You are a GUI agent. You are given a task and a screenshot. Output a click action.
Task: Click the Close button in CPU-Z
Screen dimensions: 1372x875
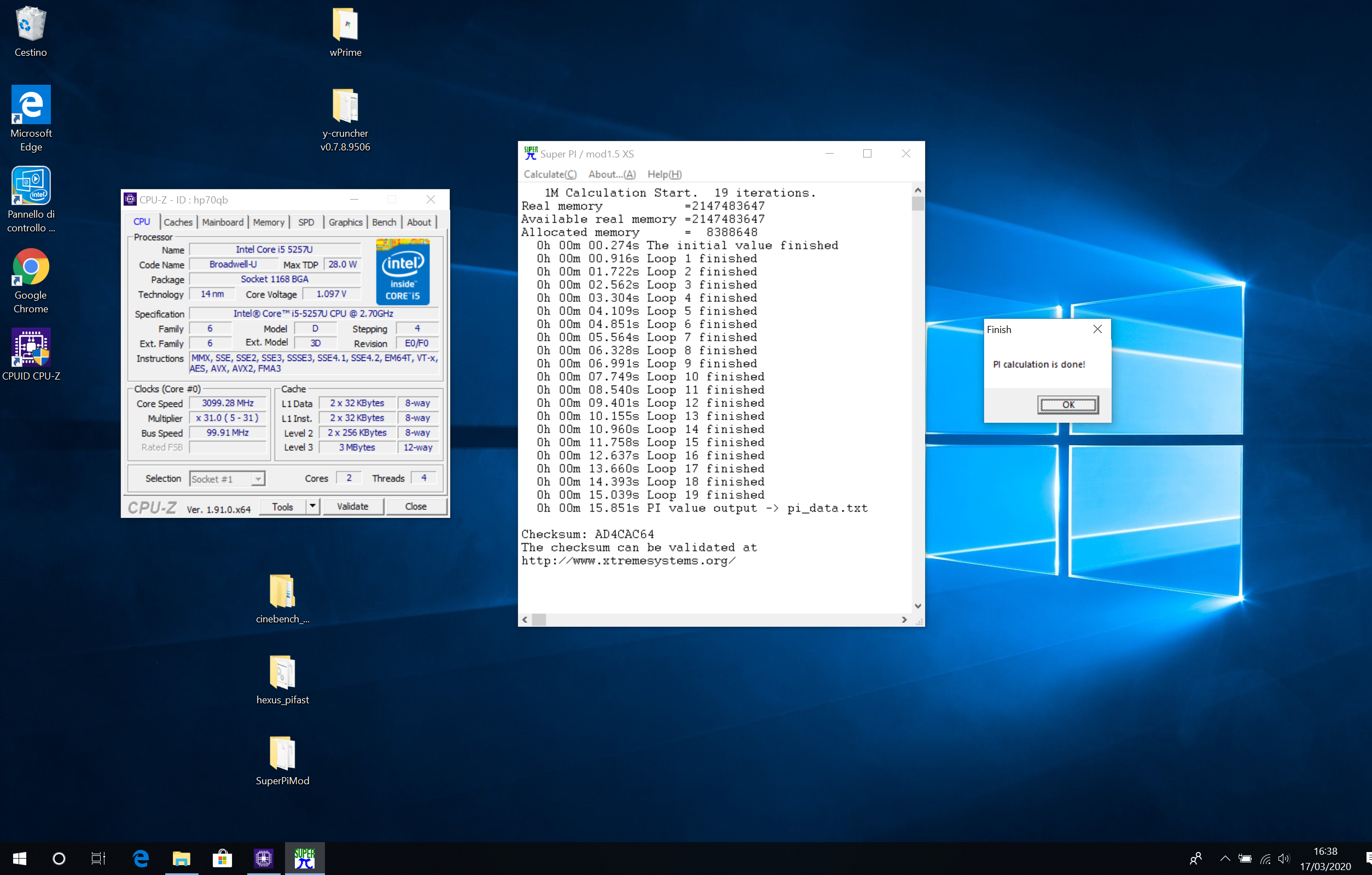[416, 506]
